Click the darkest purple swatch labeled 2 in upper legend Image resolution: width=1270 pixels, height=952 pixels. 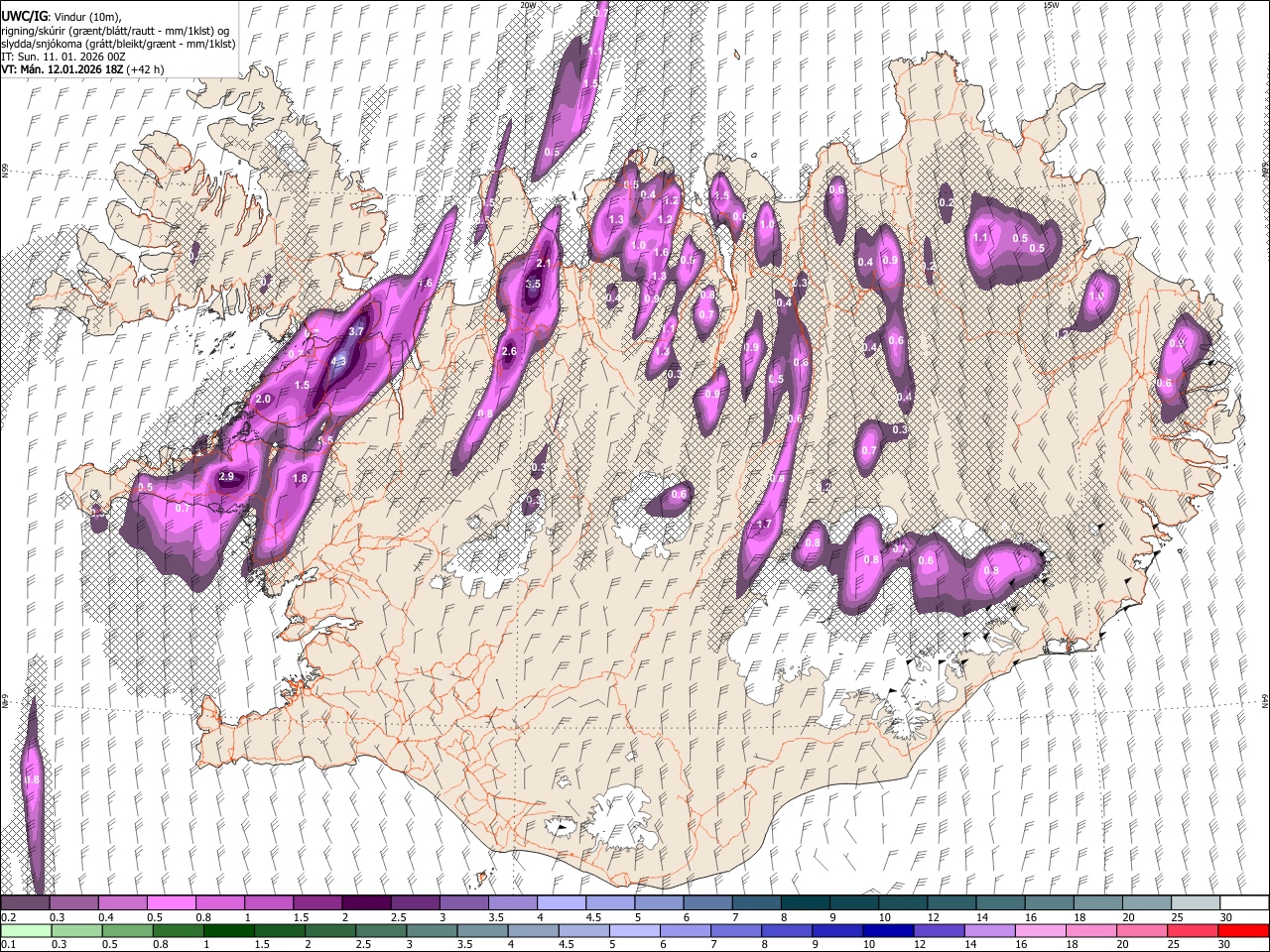[x=366, y=903]
